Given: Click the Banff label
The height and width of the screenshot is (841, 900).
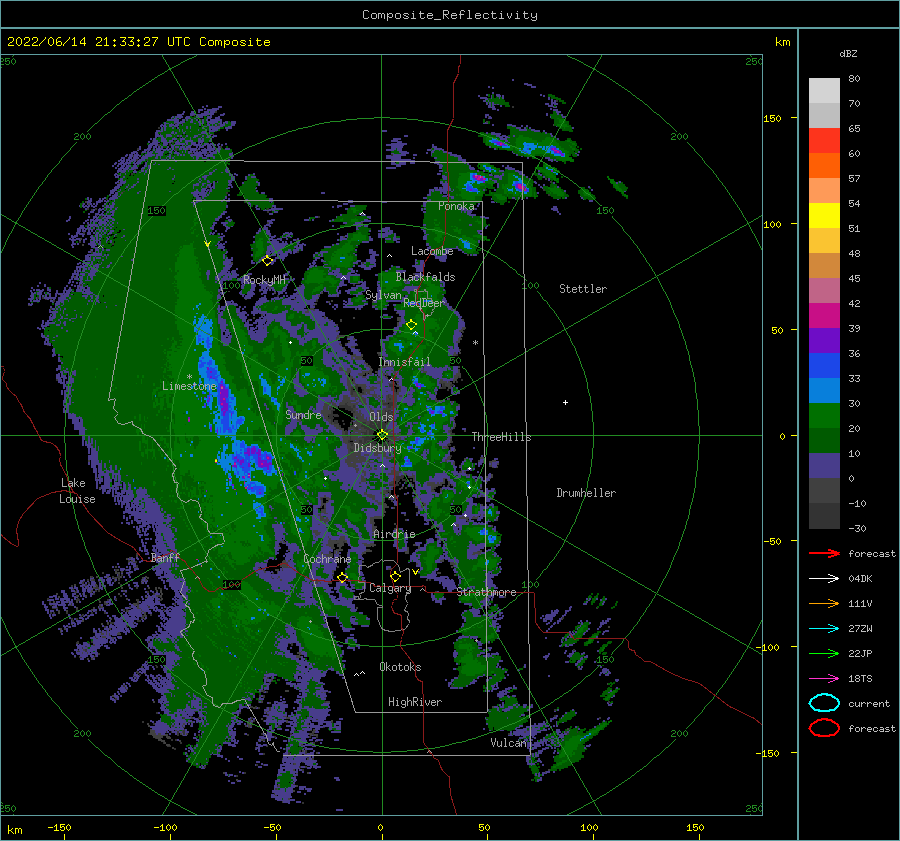Looking at the screenshot, I should [165, 557].
